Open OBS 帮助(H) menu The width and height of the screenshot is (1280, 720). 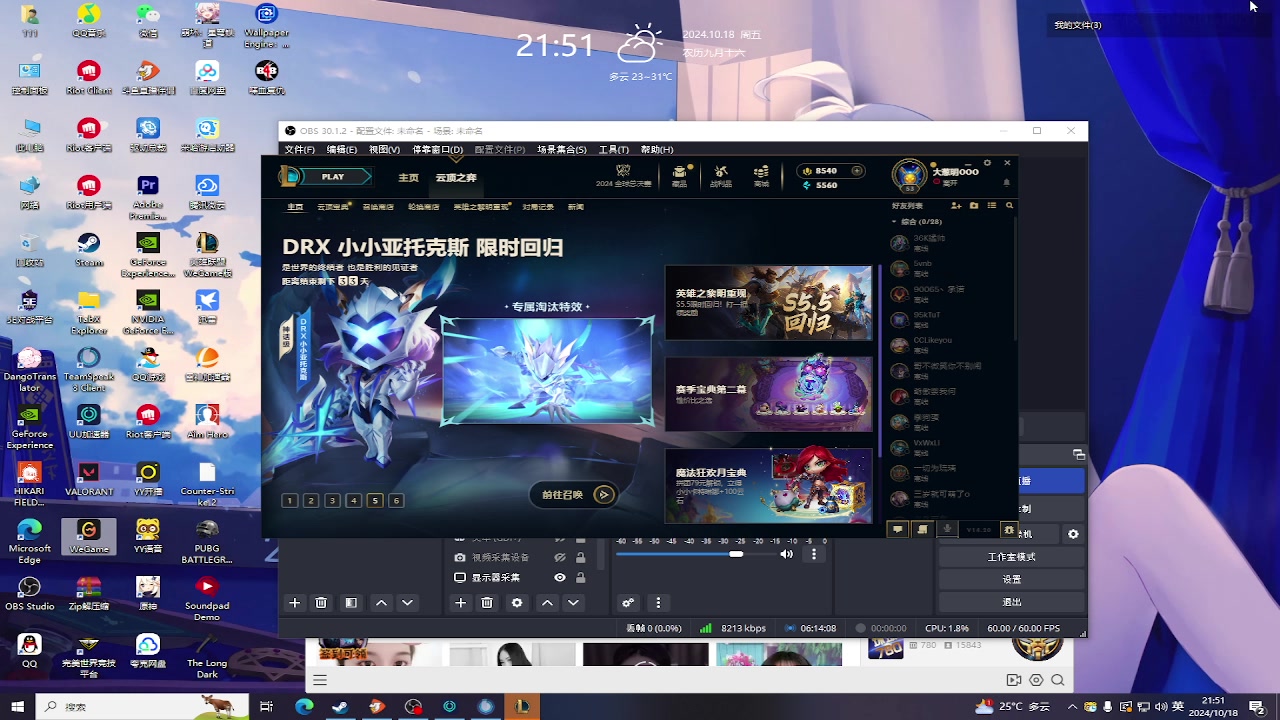(657, 150)
